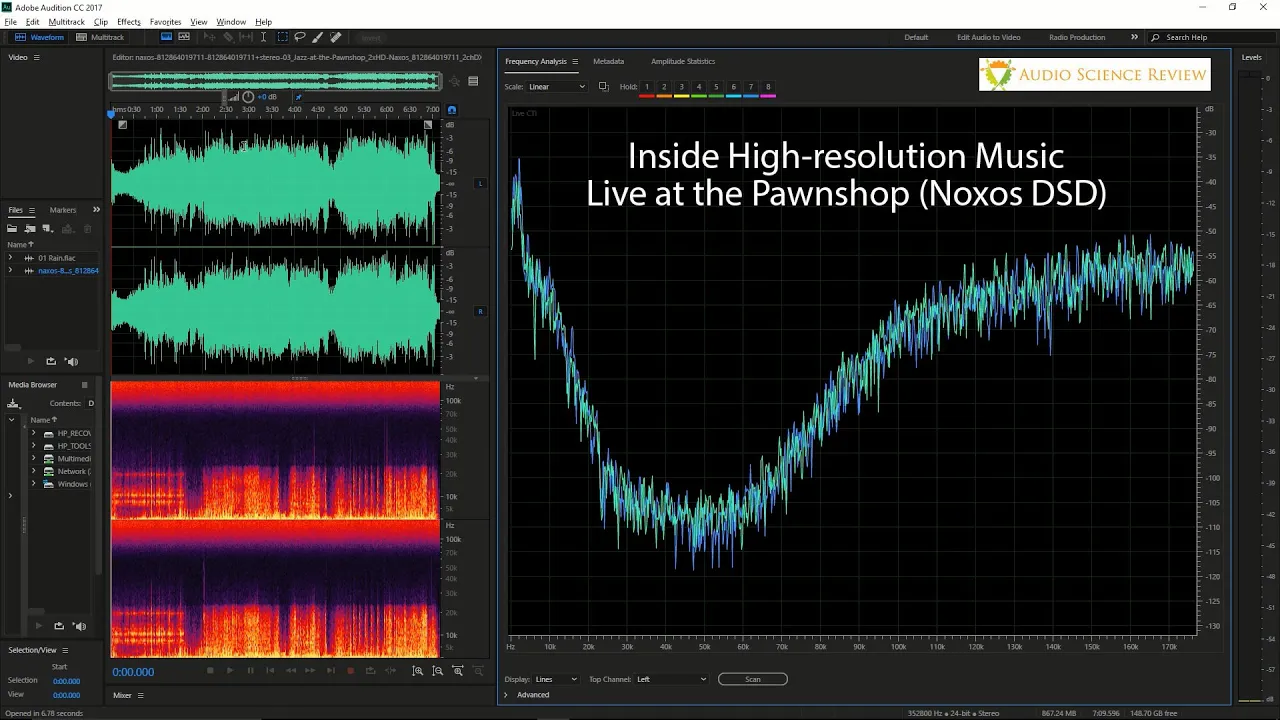Expand the 01 Rain.flac file entry
The height and width of the screenshot is (720, 1280).
(11, 258)
